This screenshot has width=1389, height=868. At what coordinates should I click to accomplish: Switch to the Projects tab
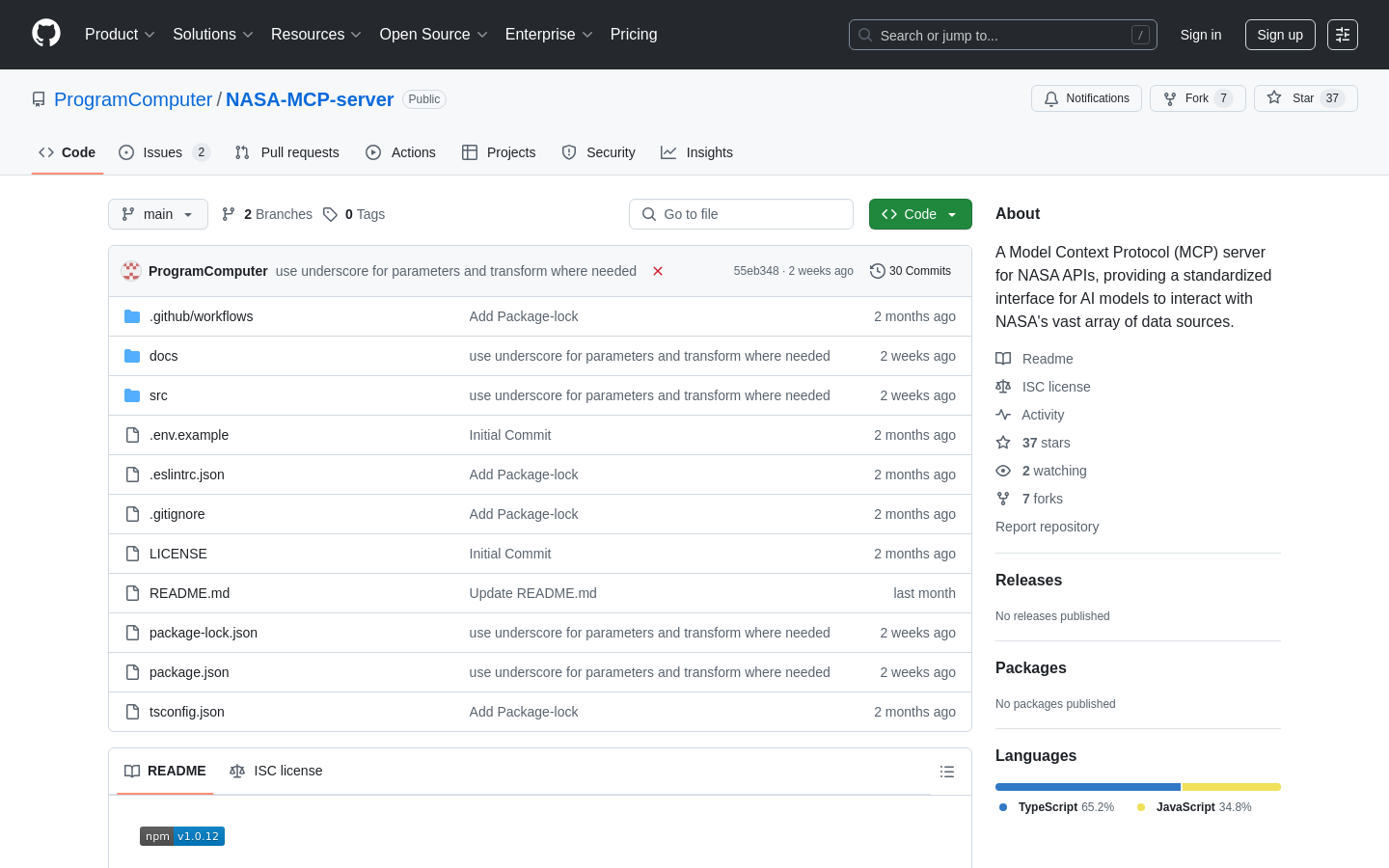[x=499, y=152]
